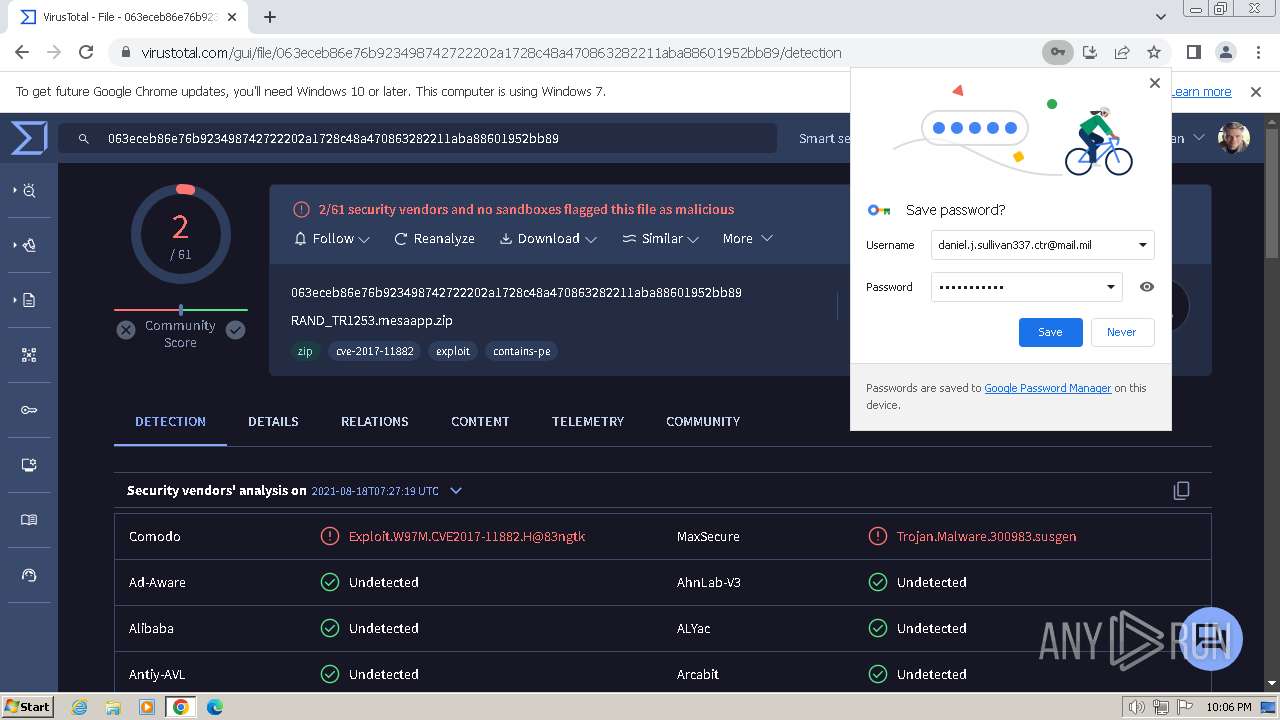Click the zip tag
This screenshot has height=720, width=1280.
pyautogui.click(x=305, y=351)
